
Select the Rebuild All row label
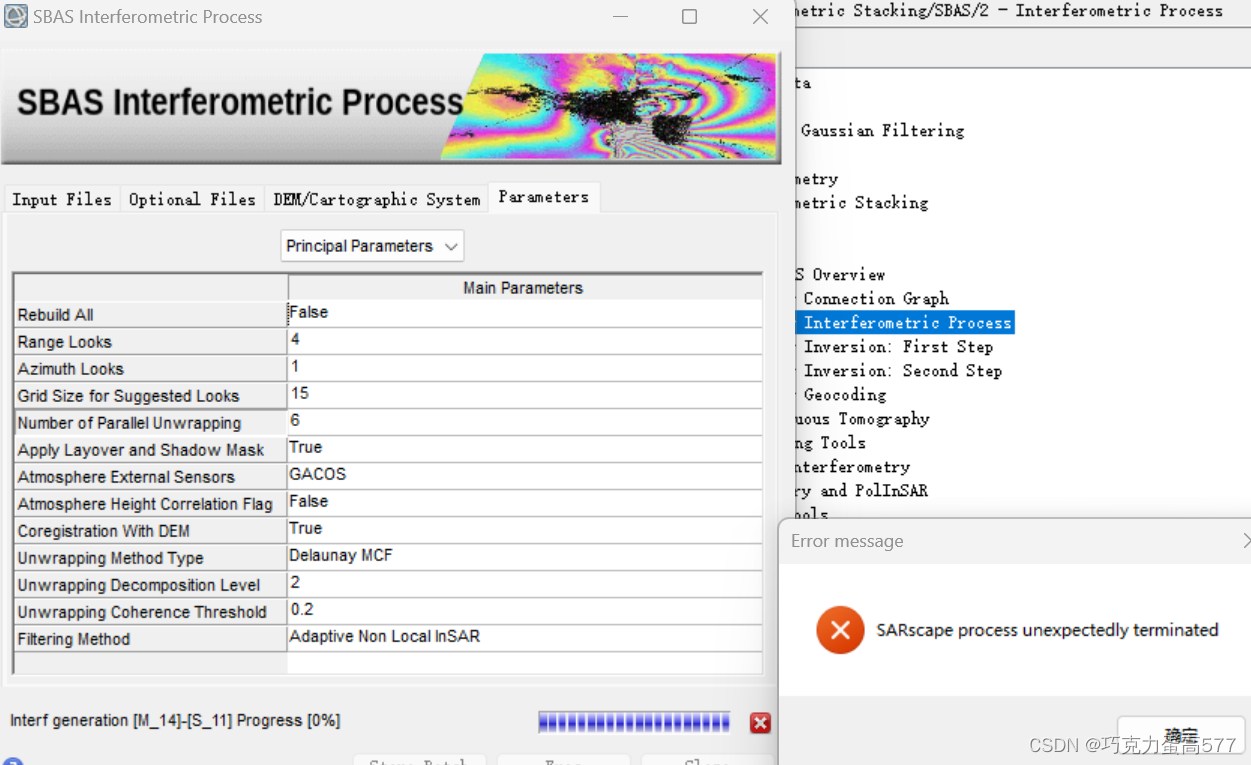tap(151, 314)
